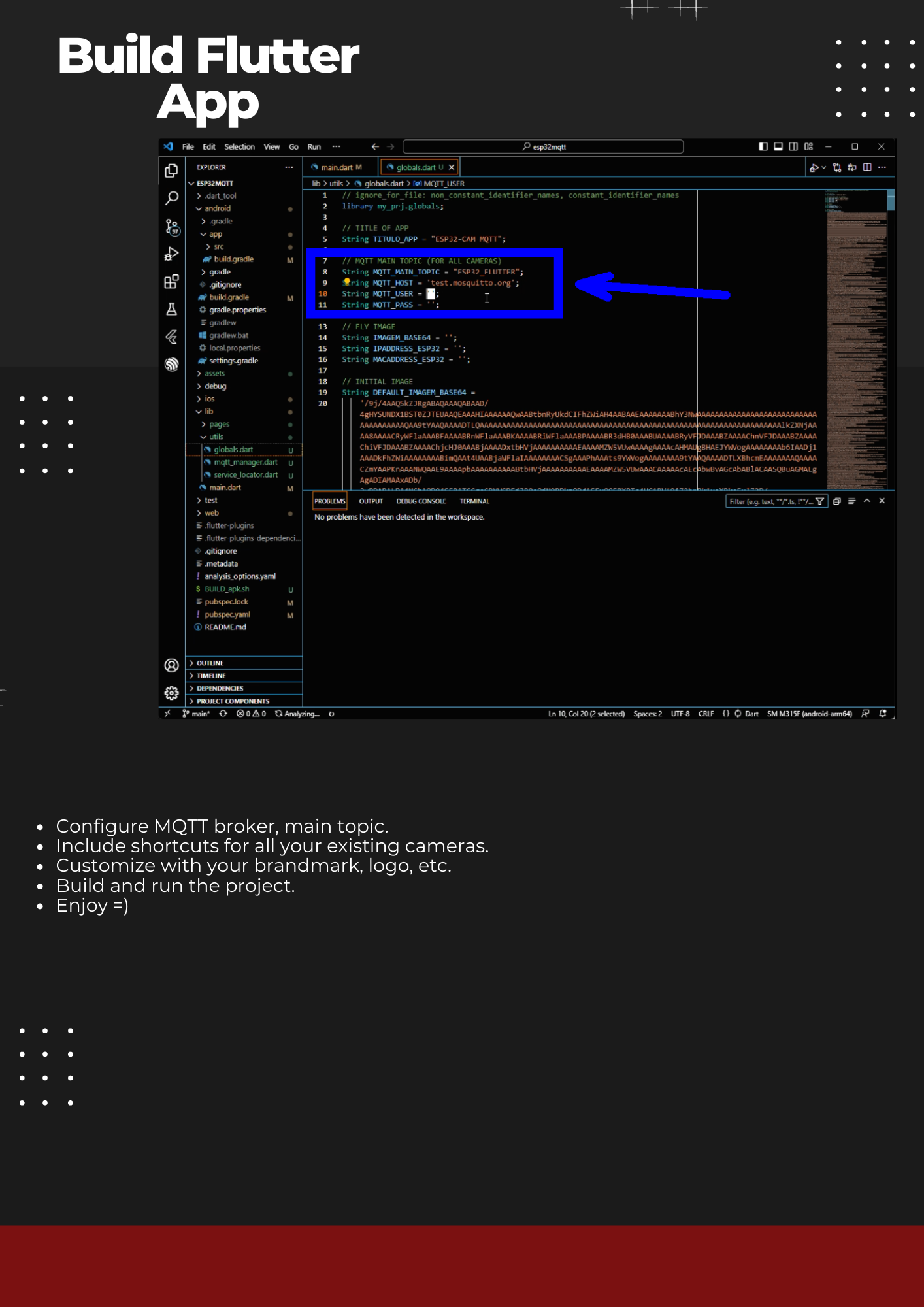
Task: Open the Extensions view
Action: [x=171, y=282]
